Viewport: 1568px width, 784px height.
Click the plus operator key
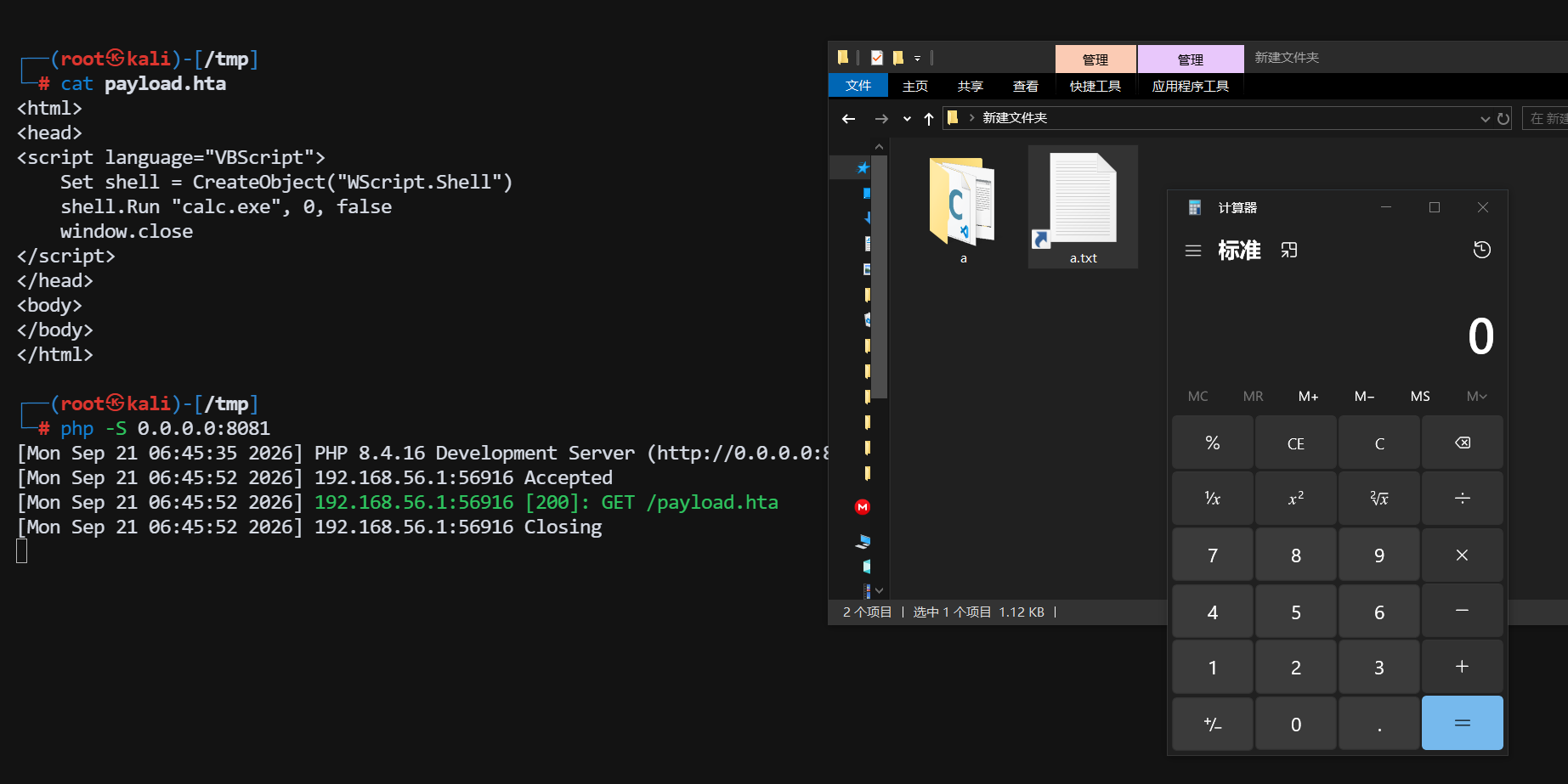[1463, 667]
